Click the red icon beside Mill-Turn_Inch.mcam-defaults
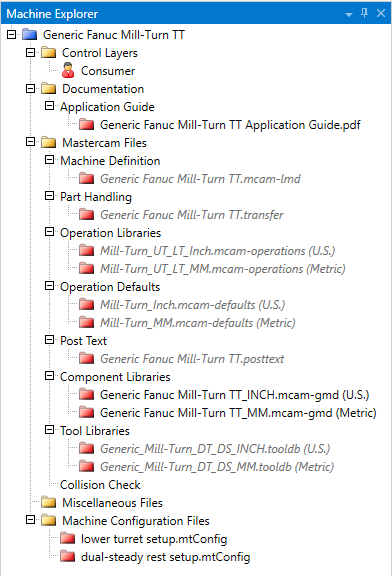This screenshot has height=576, width=392. pos(87,305)
